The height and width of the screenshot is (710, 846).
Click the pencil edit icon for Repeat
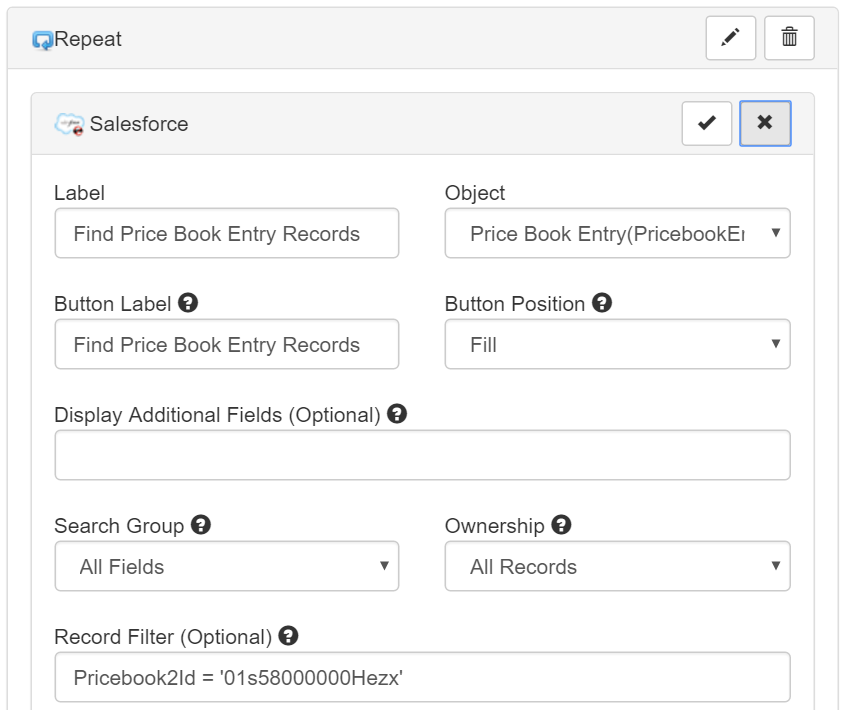(x=731, y=38)
